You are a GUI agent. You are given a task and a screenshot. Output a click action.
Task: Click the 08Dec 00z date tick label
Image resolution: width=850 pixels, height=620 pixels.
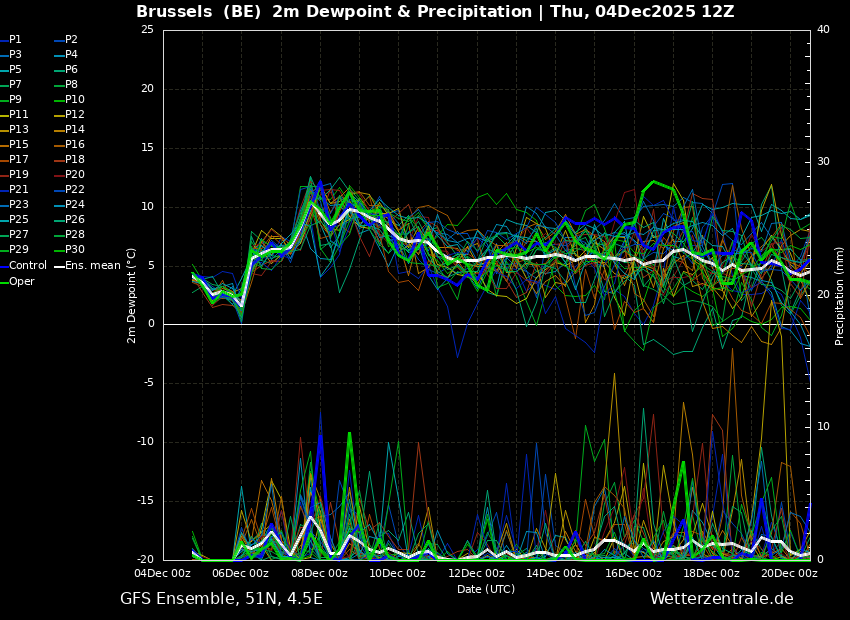[319, 574]
